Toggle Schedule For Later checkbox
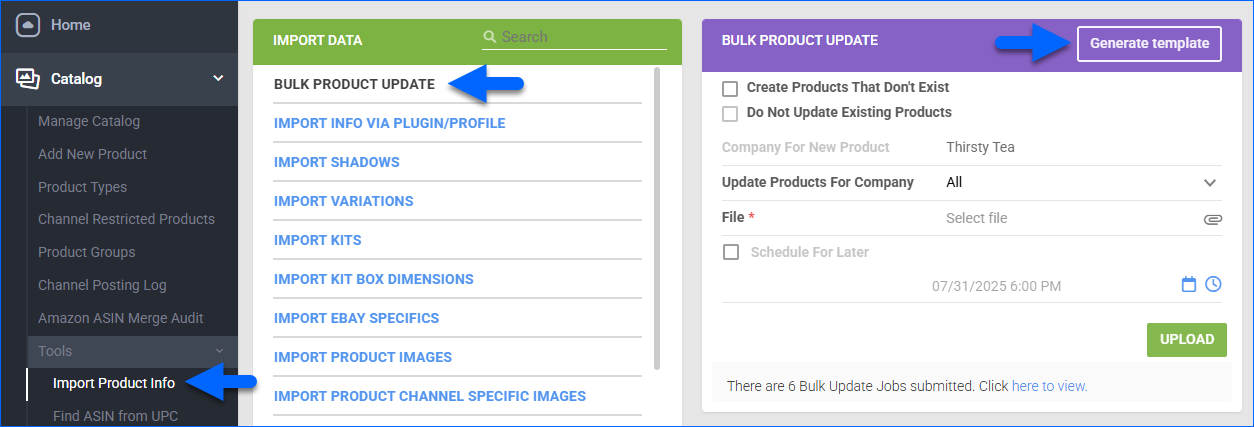This screenshot has width=1254, height=427. pos(730,252)
